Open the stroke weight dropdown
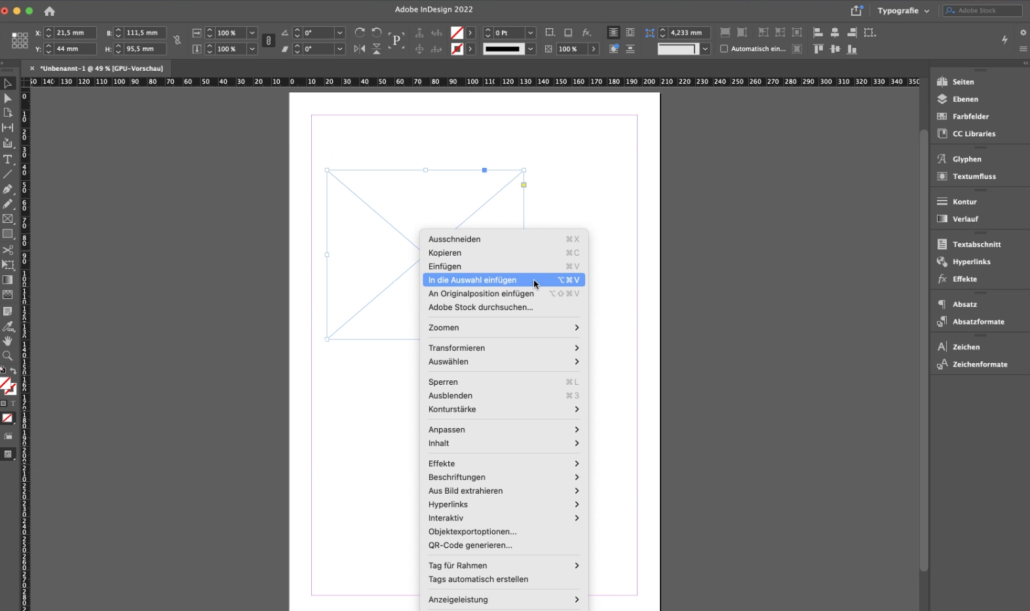Viewport: 1030px width, 611px height. tap(529, 32)
